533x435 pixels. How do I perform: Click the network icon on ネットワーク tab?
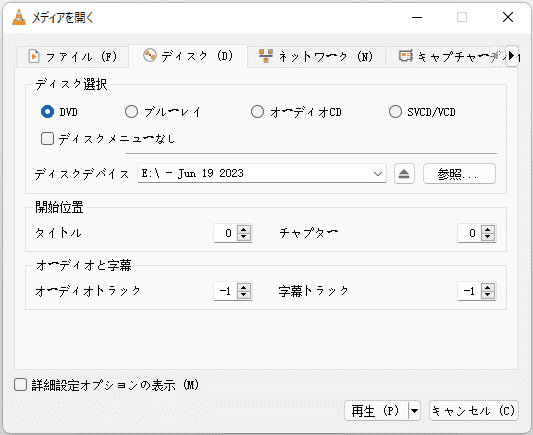[266, 56]
